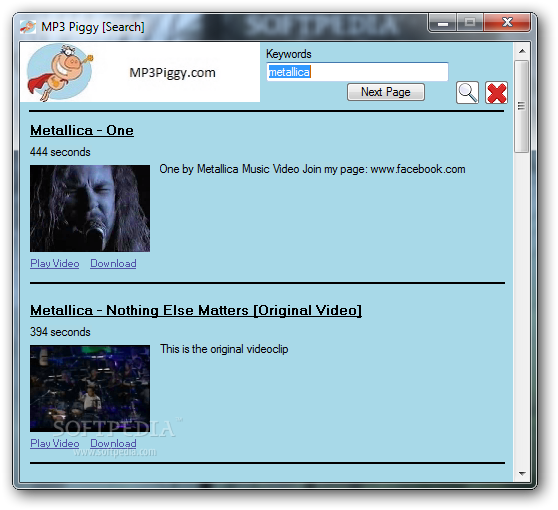Screen dimensions: 558x510
Task: Play Video for Metallica - One
Action: pos(55,263)
